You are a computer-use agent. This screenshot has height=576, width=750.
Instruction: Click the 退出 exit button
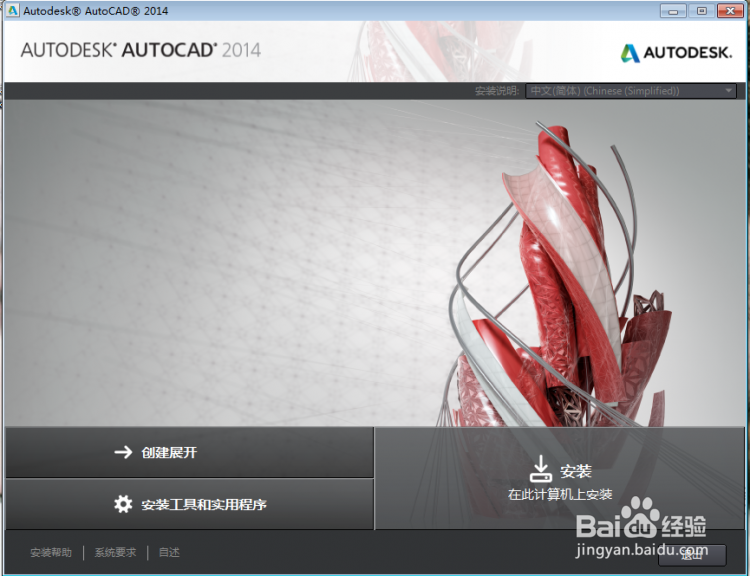692,555
